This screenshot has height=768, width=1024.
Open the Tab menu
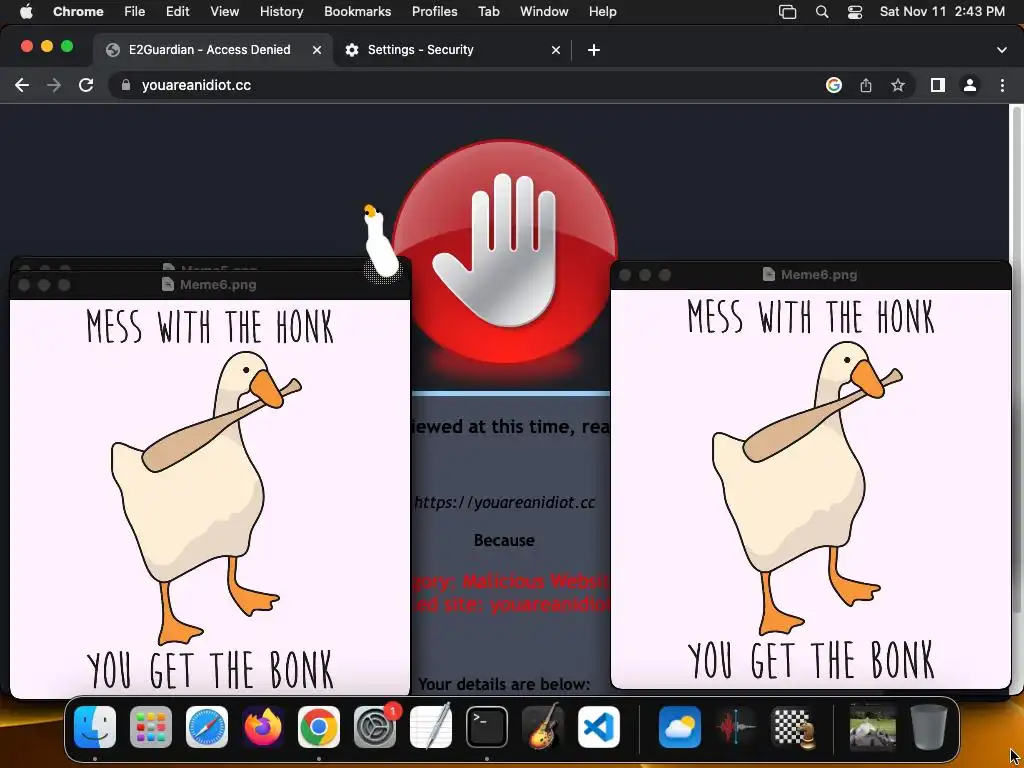(488, 12)
